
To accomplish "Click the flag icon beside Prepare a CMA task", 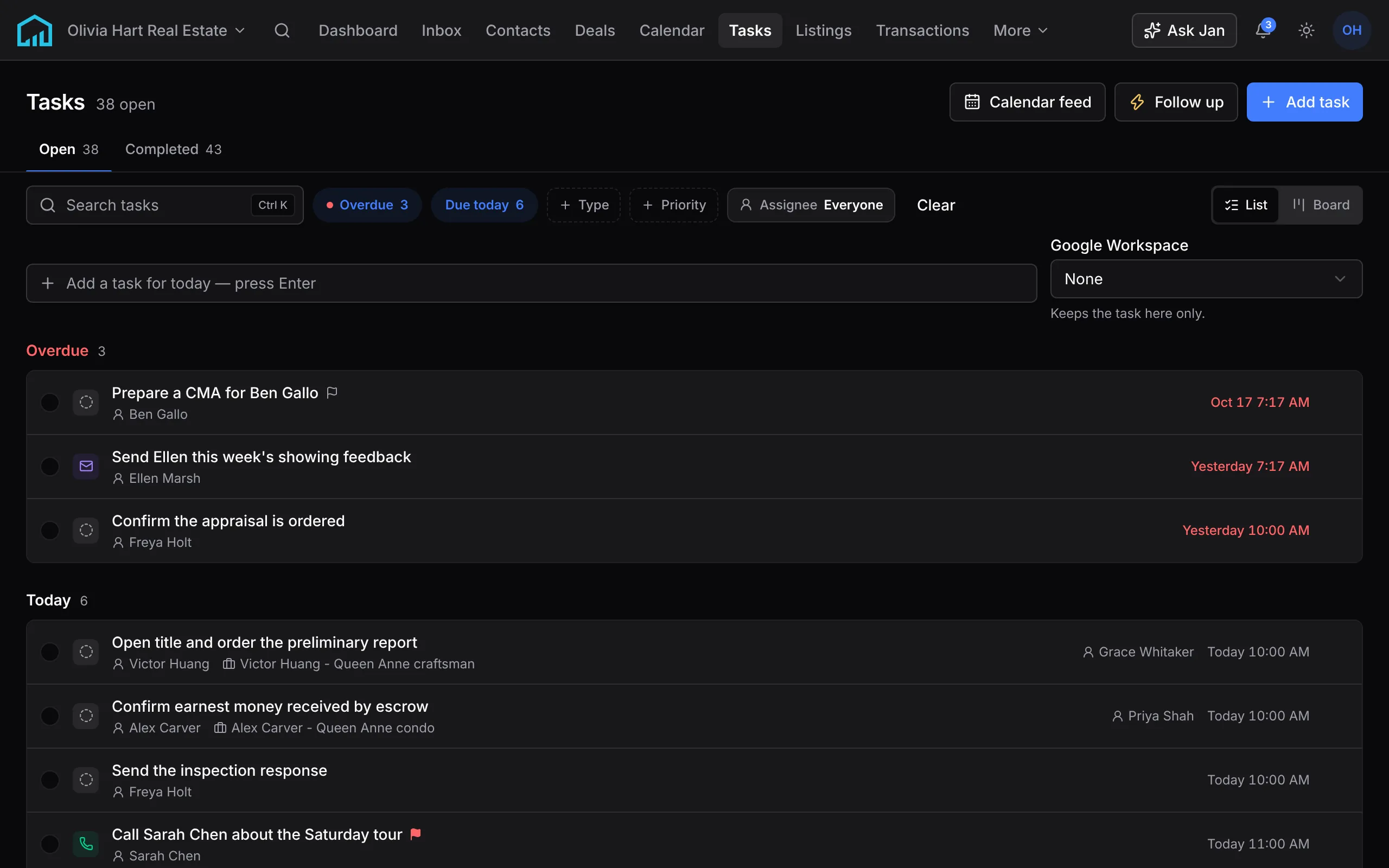I will point(332,393).
